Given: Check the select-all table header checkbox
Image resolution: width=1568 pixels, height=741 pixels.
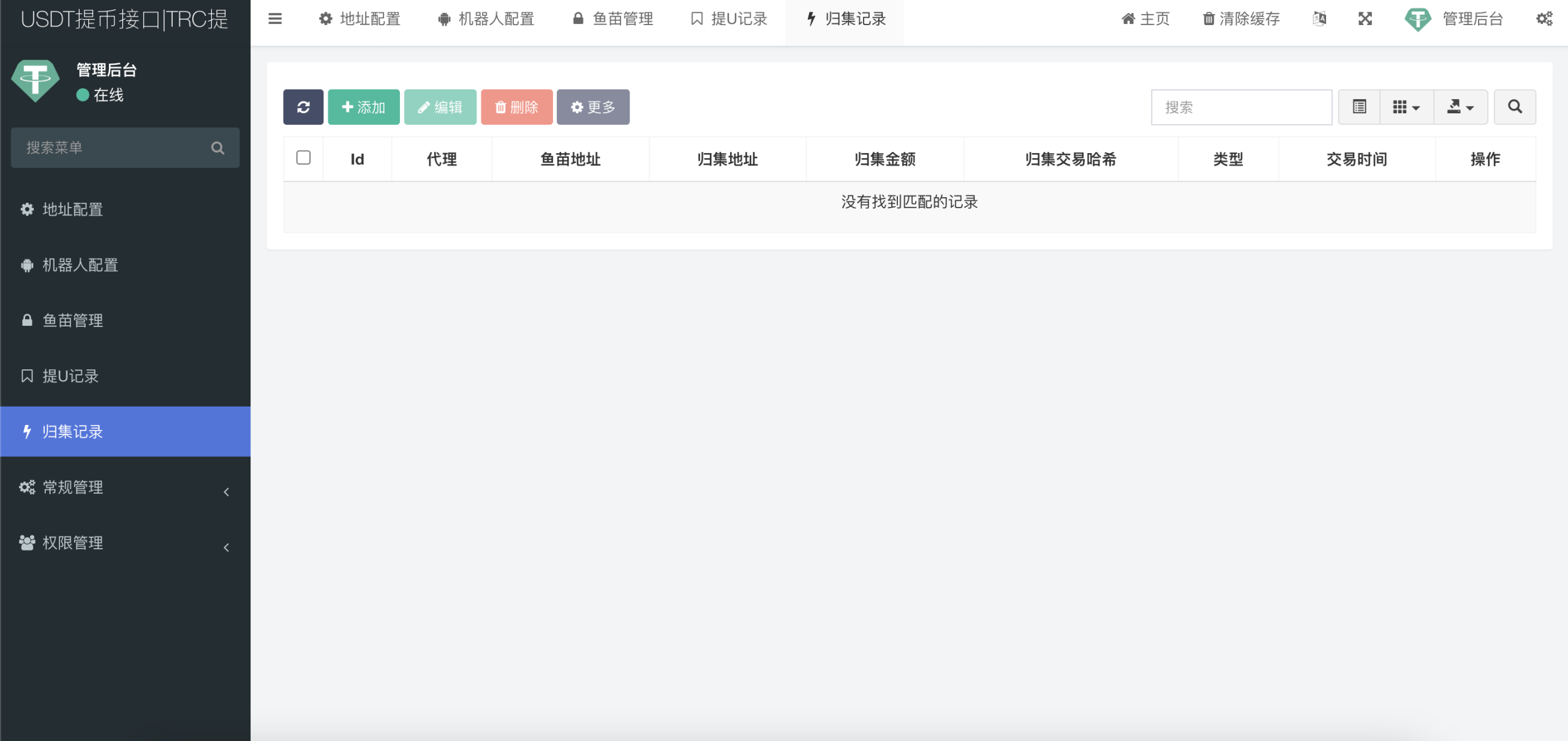Looking at the screenshot, I should tap(303, 158).
